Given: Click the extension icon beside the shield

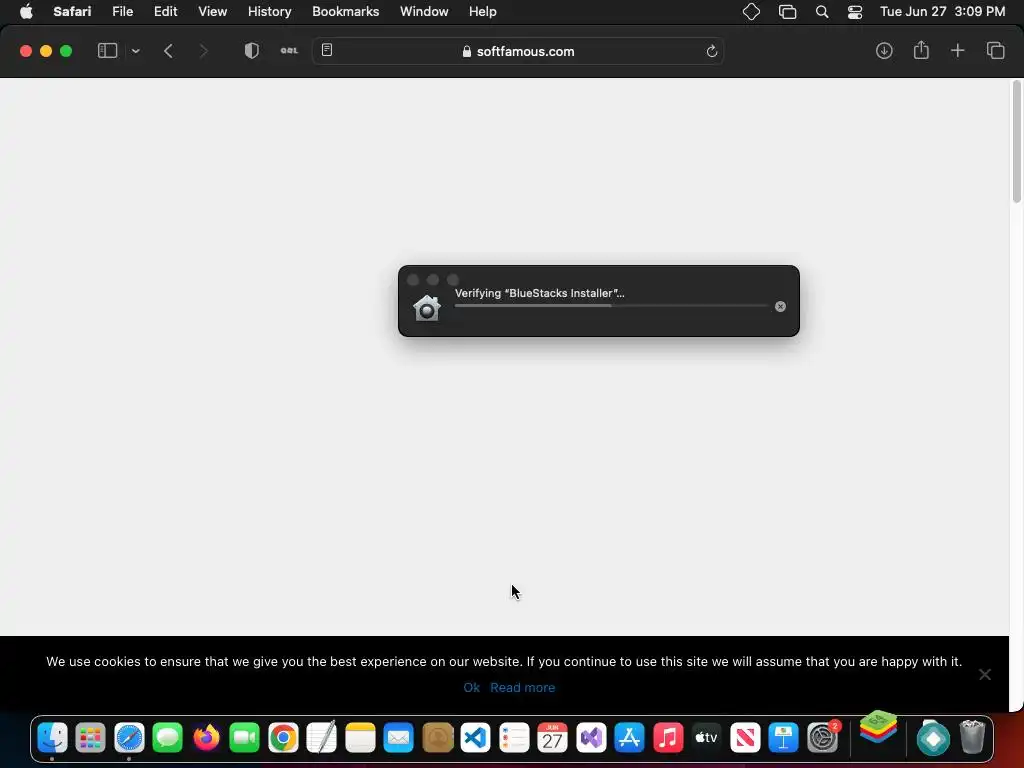Looking at the screenshot, I should (x=289, y=50).
